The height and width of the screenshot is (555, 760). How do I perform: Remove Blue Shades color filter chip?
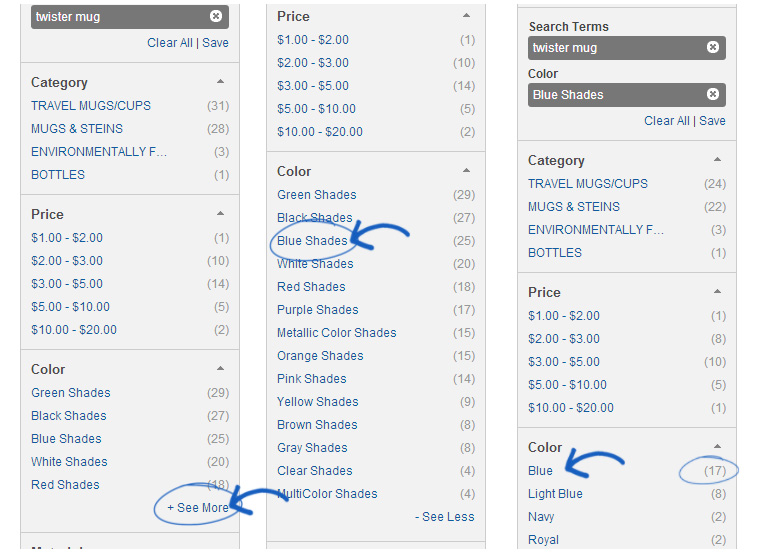(x=712, y=94)
